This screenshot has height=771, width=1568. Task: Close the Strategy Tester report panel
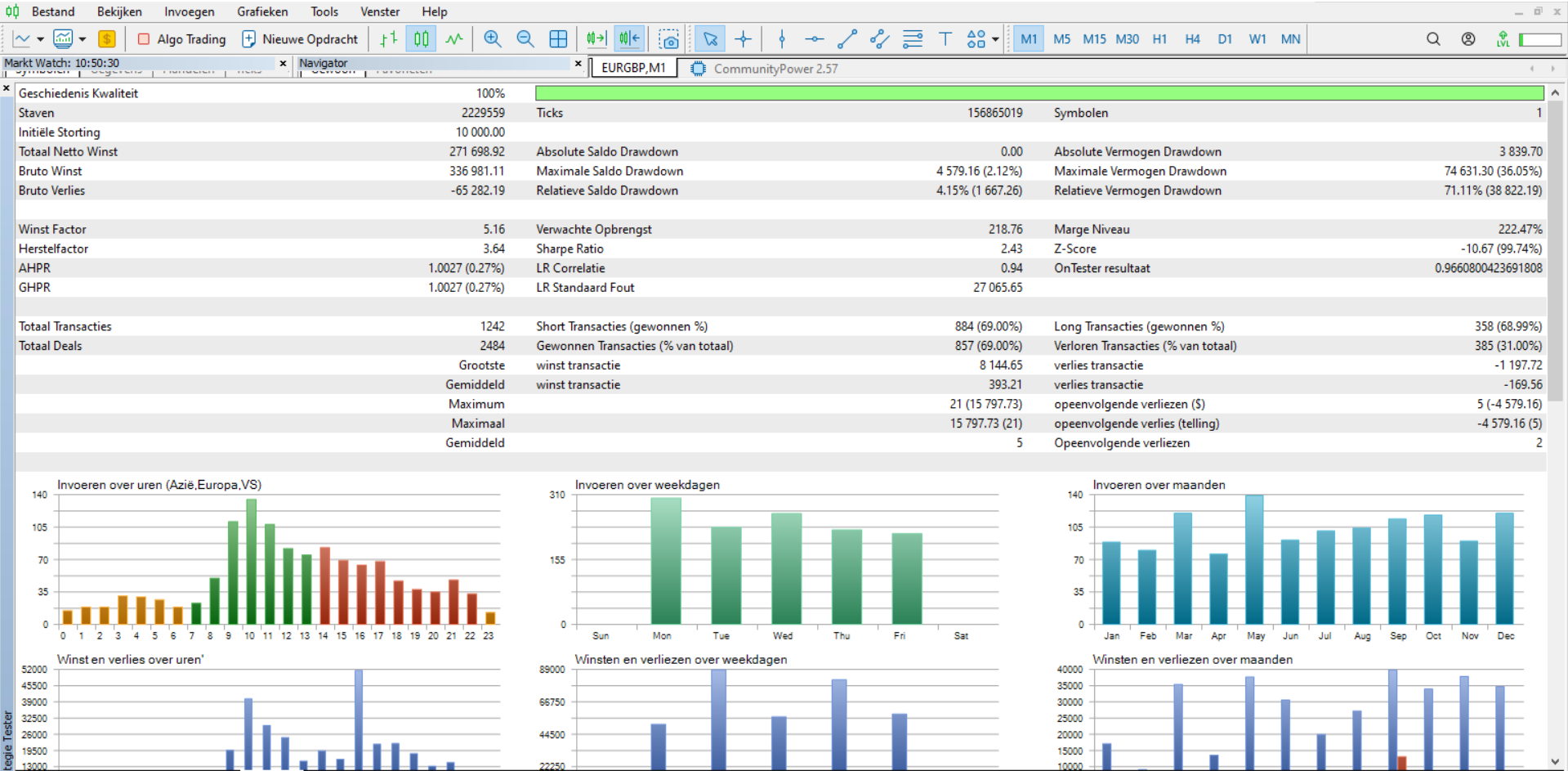pos(7,87)
